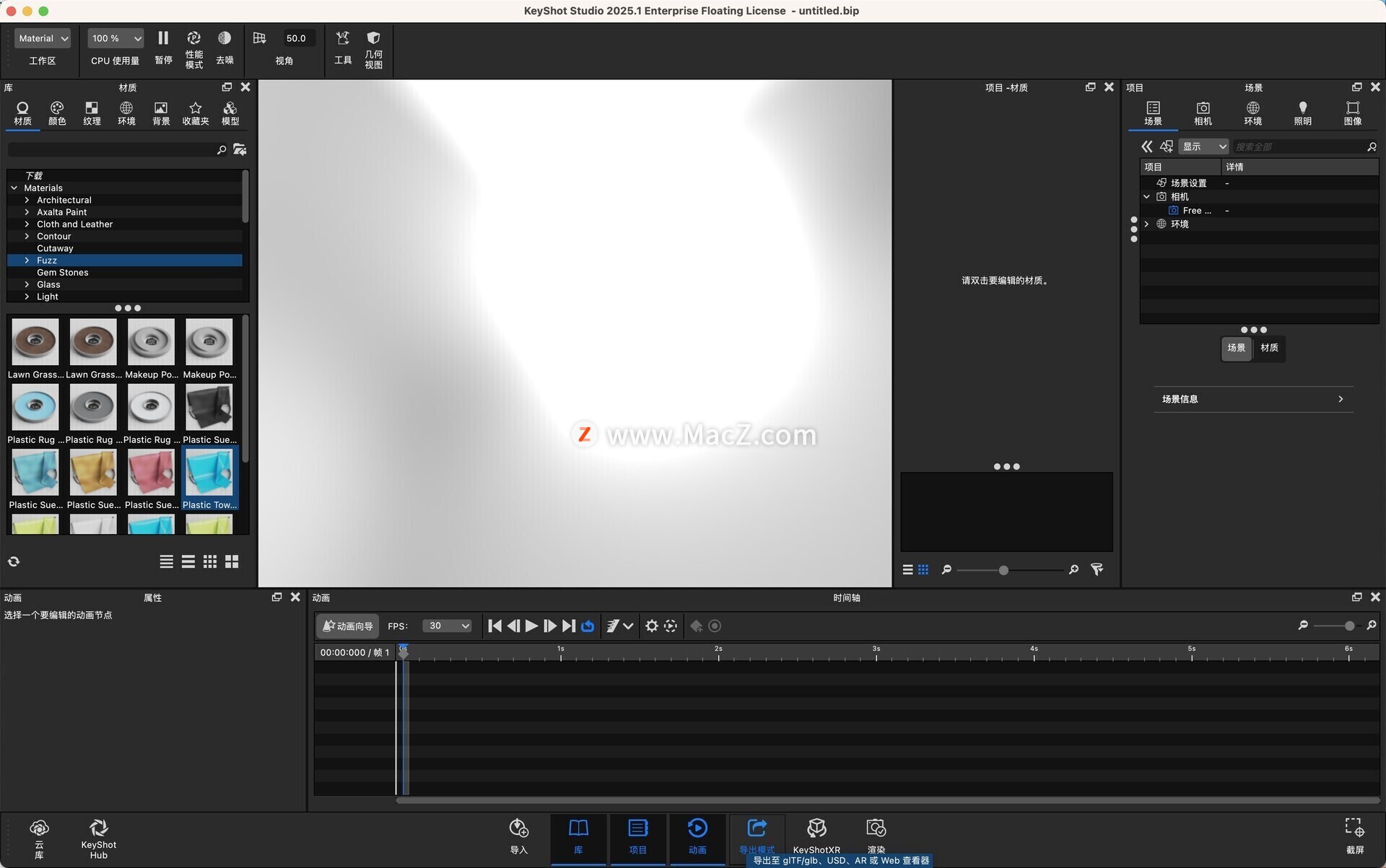1386x868 pixels.
Task: Select the first Lawn Grass material thumbnail
Action: click(x=35, y=348)
